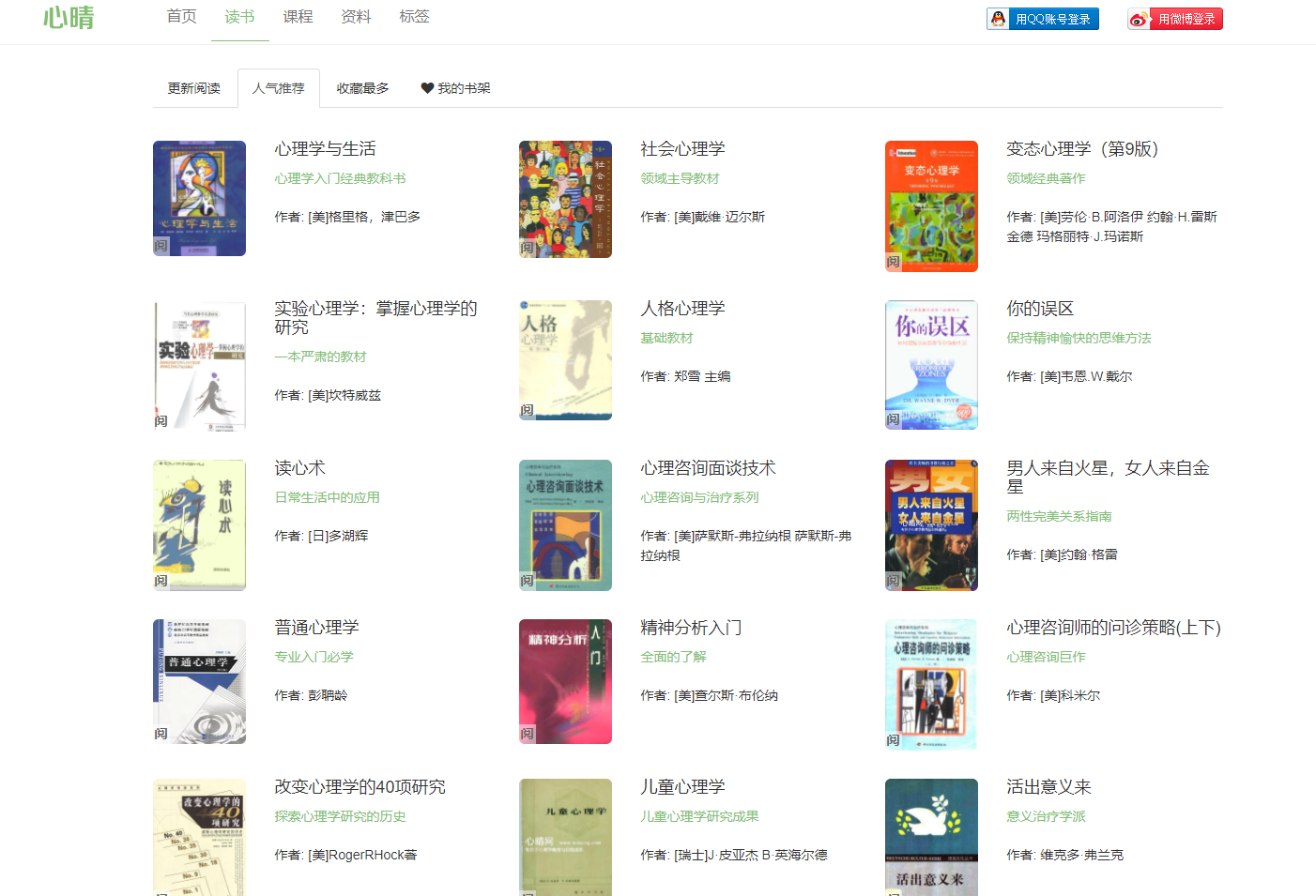Click the 心晴 site logo
1316x896 pixels.
pos(69,18)
